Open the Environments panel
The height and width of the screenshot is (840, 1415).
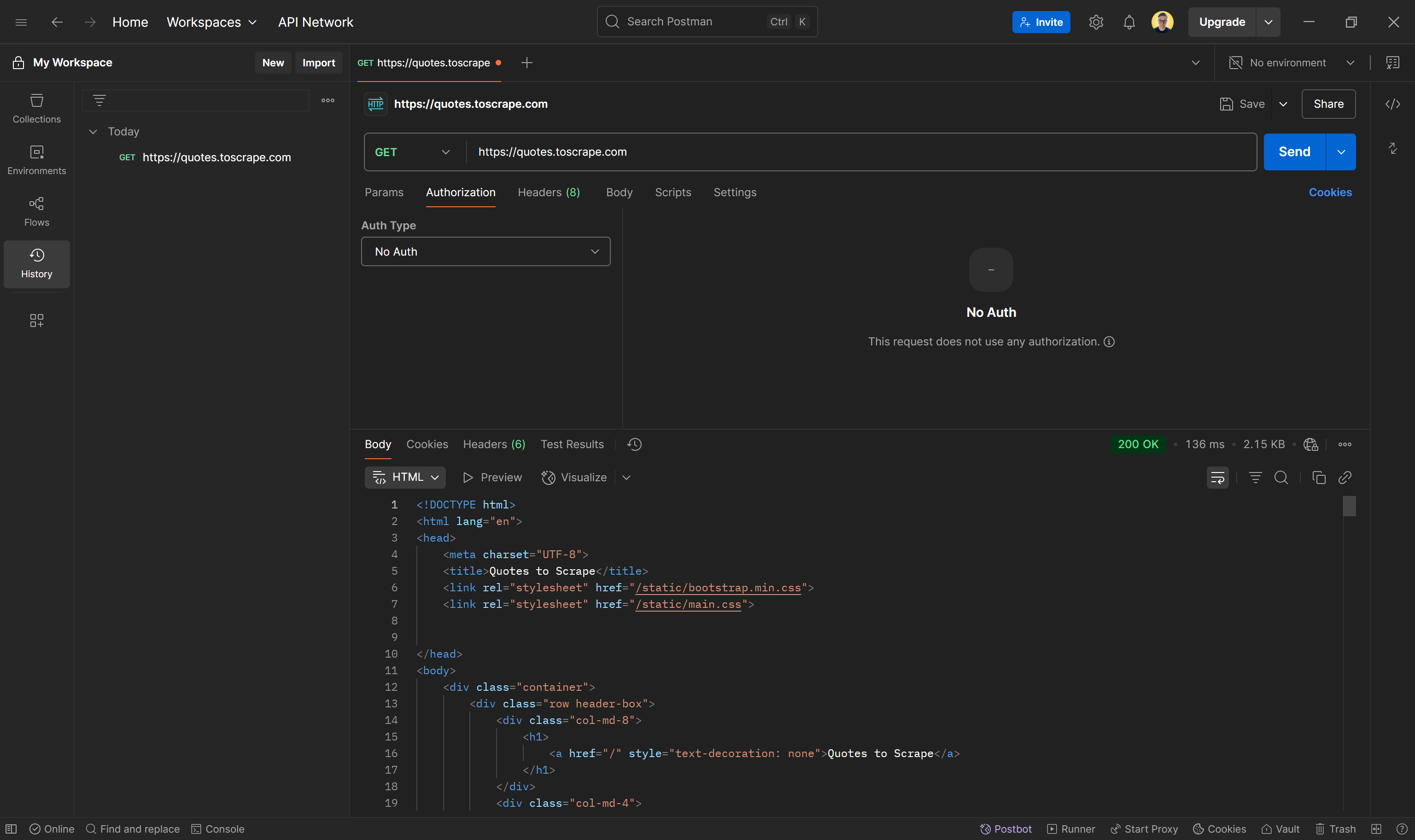click(36, 159)
